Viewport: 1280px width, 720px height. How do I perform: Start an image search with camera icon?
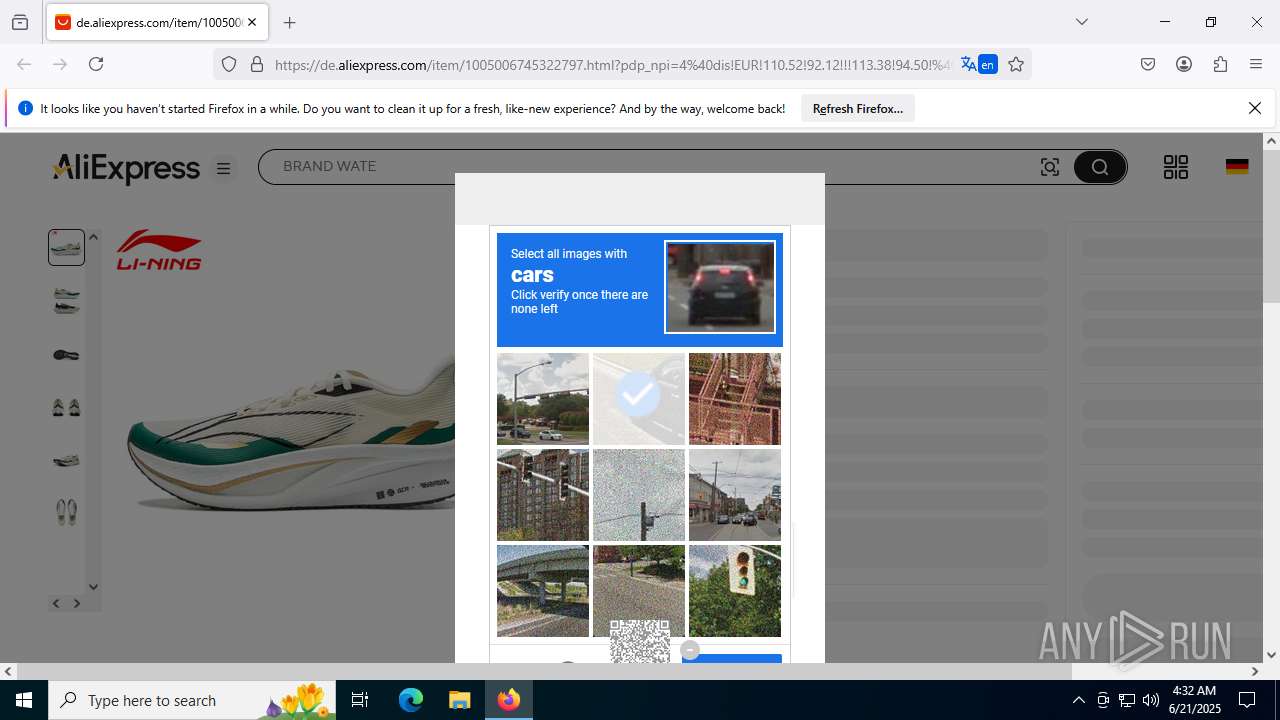tap(1050, 167)
